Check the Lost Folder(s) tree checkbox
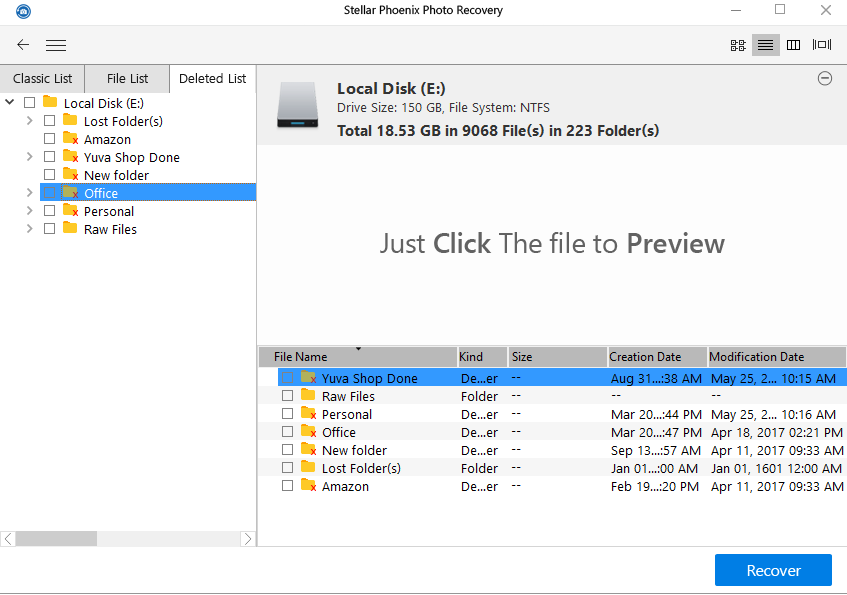Viewport: 847px width, 595px height. [x=49, y=120]
